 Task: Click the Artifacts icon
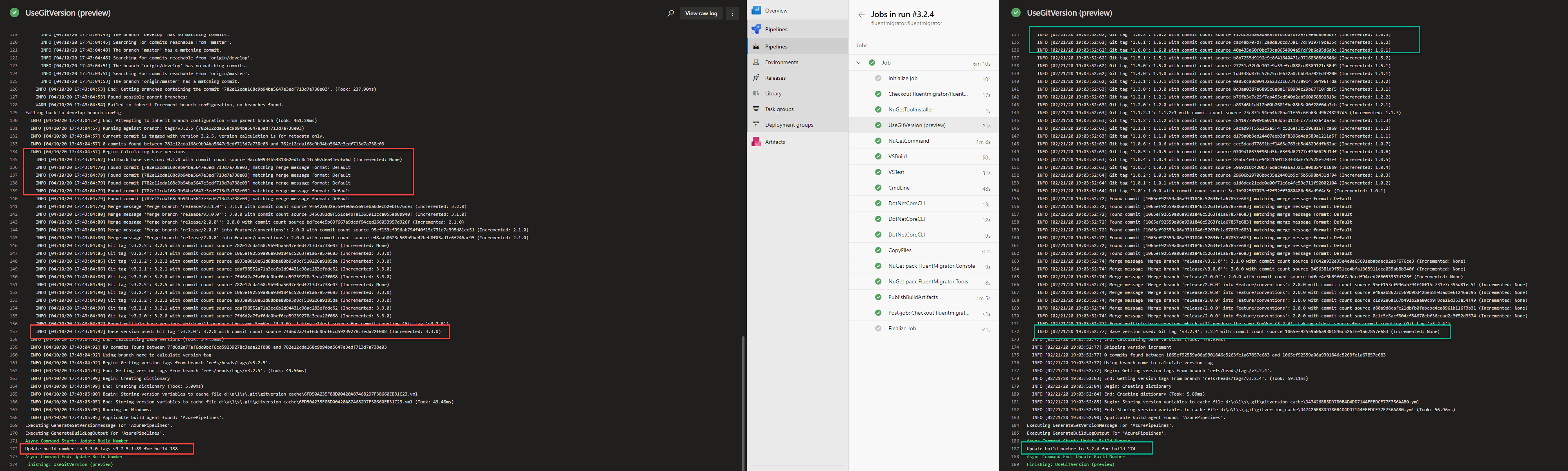pos(756,142)
